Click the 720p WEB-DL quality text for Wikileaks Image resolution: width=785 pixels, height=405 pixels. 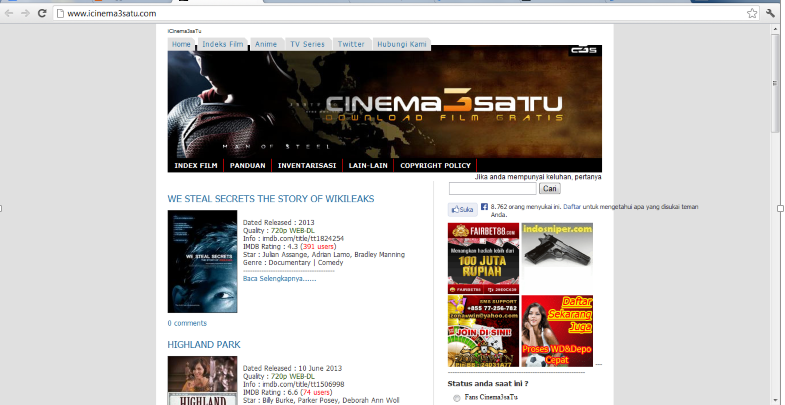pyautogui.click(x=293, y=230)
